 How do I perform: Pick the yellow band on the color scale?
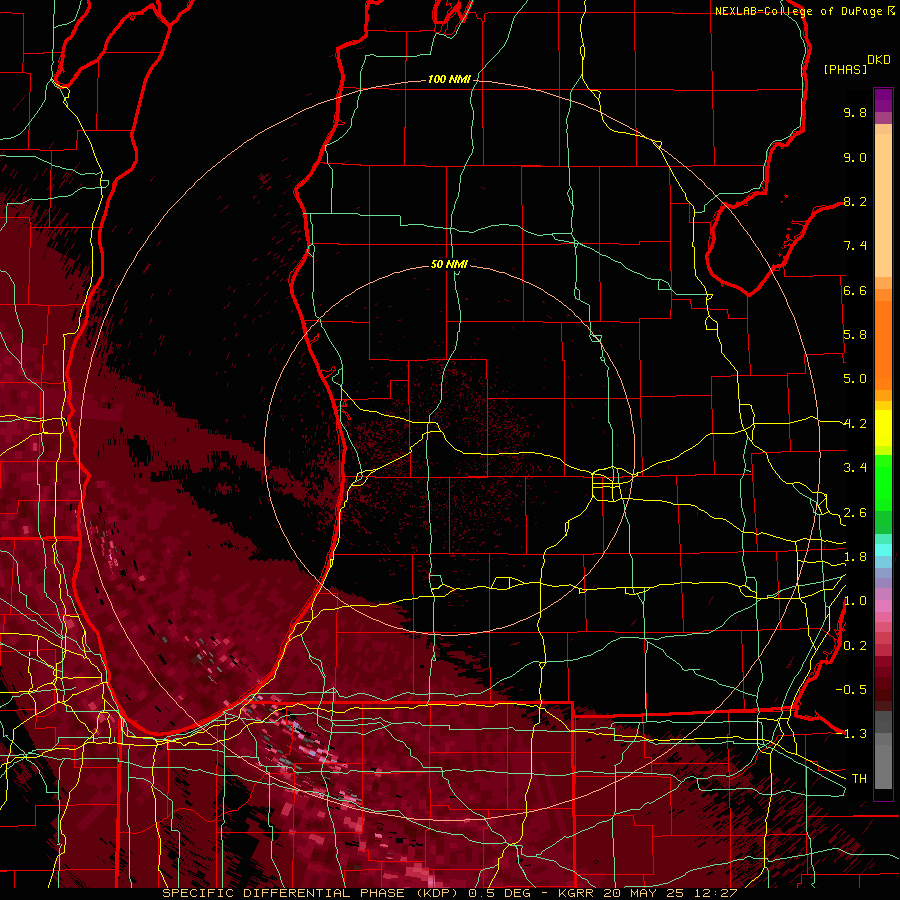point(883,428)
